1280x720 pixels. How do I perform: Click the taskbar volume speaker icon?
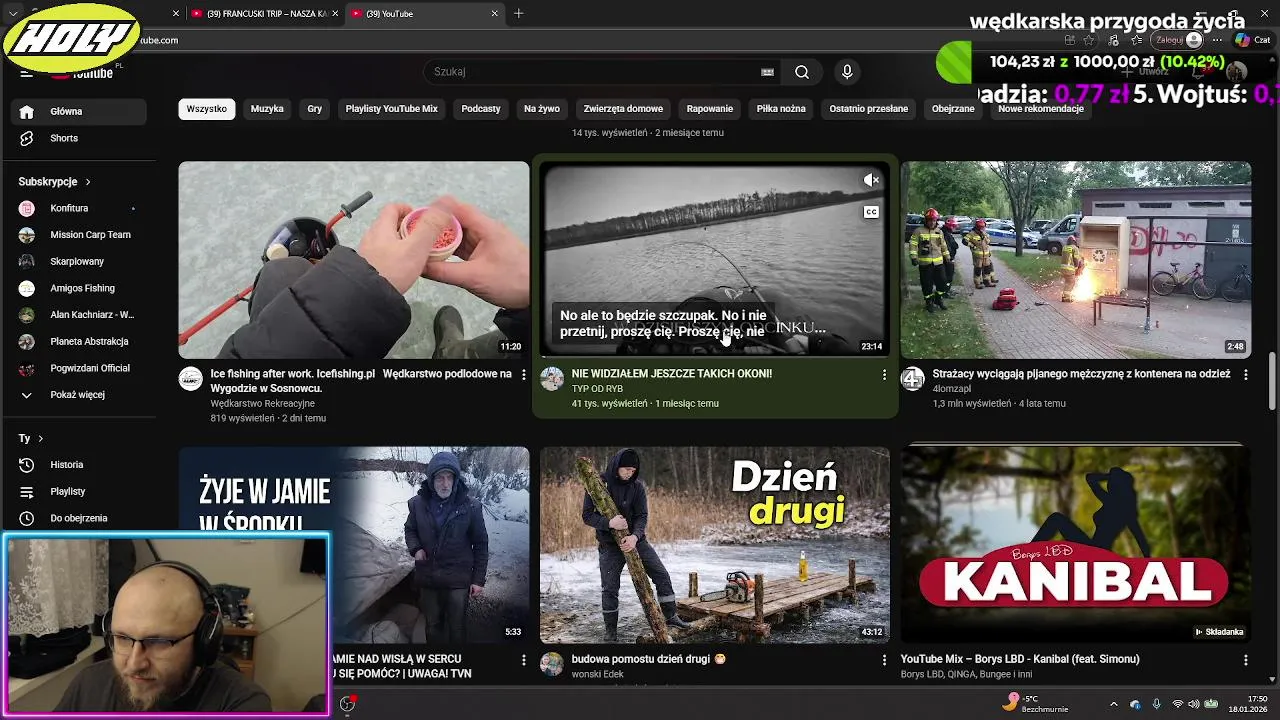[x=1193, y=704]
